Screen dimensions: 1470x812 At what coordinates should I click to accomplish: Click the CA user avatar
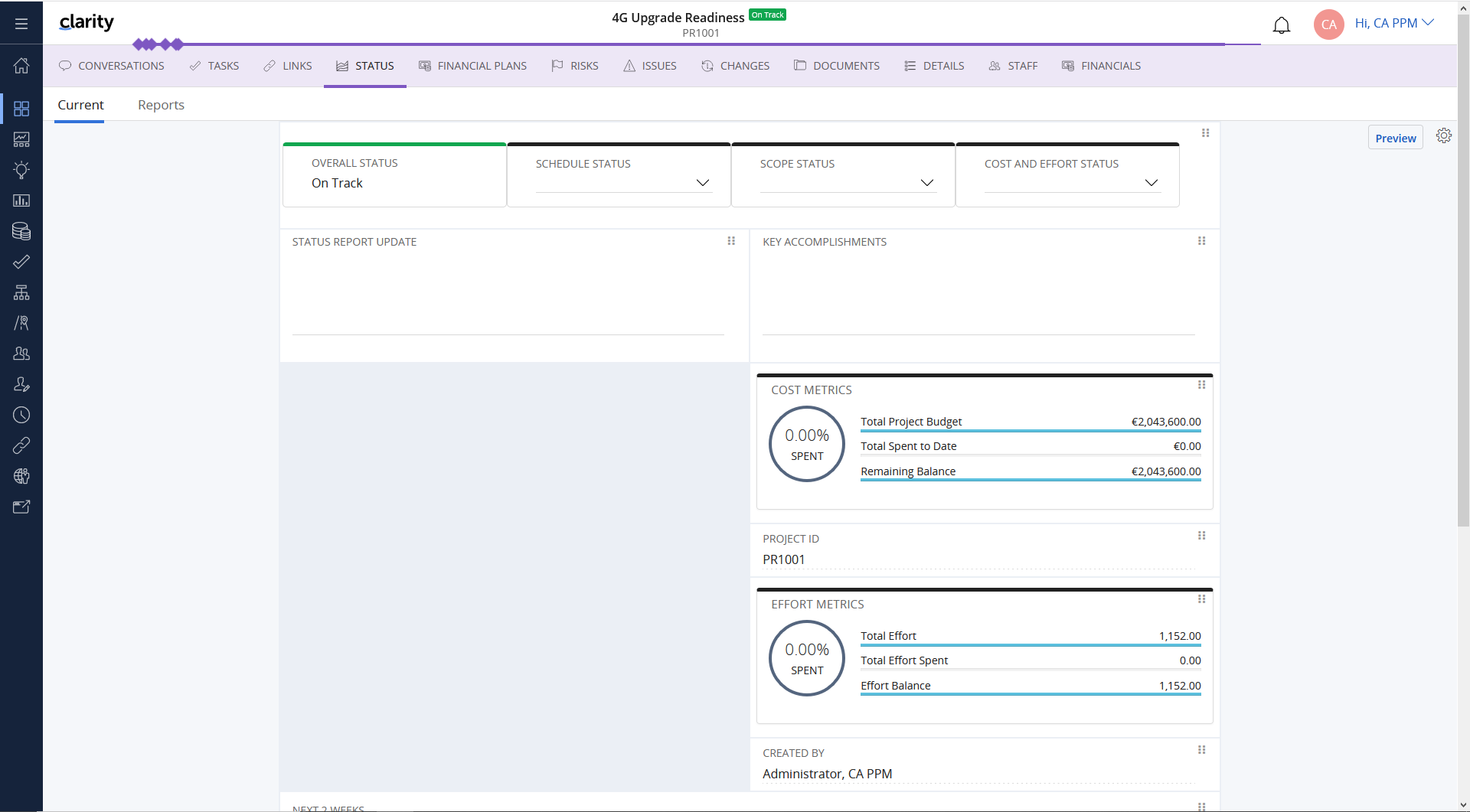pos(1328,24)
